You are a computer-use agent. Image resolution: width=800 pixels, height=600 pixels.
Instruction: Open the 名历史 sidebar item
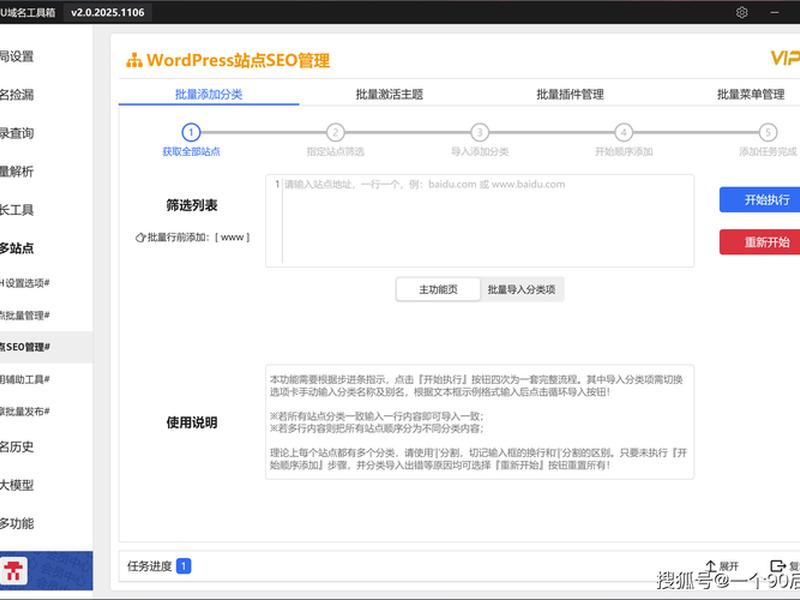pyautogui.click(x=17, y=447)
